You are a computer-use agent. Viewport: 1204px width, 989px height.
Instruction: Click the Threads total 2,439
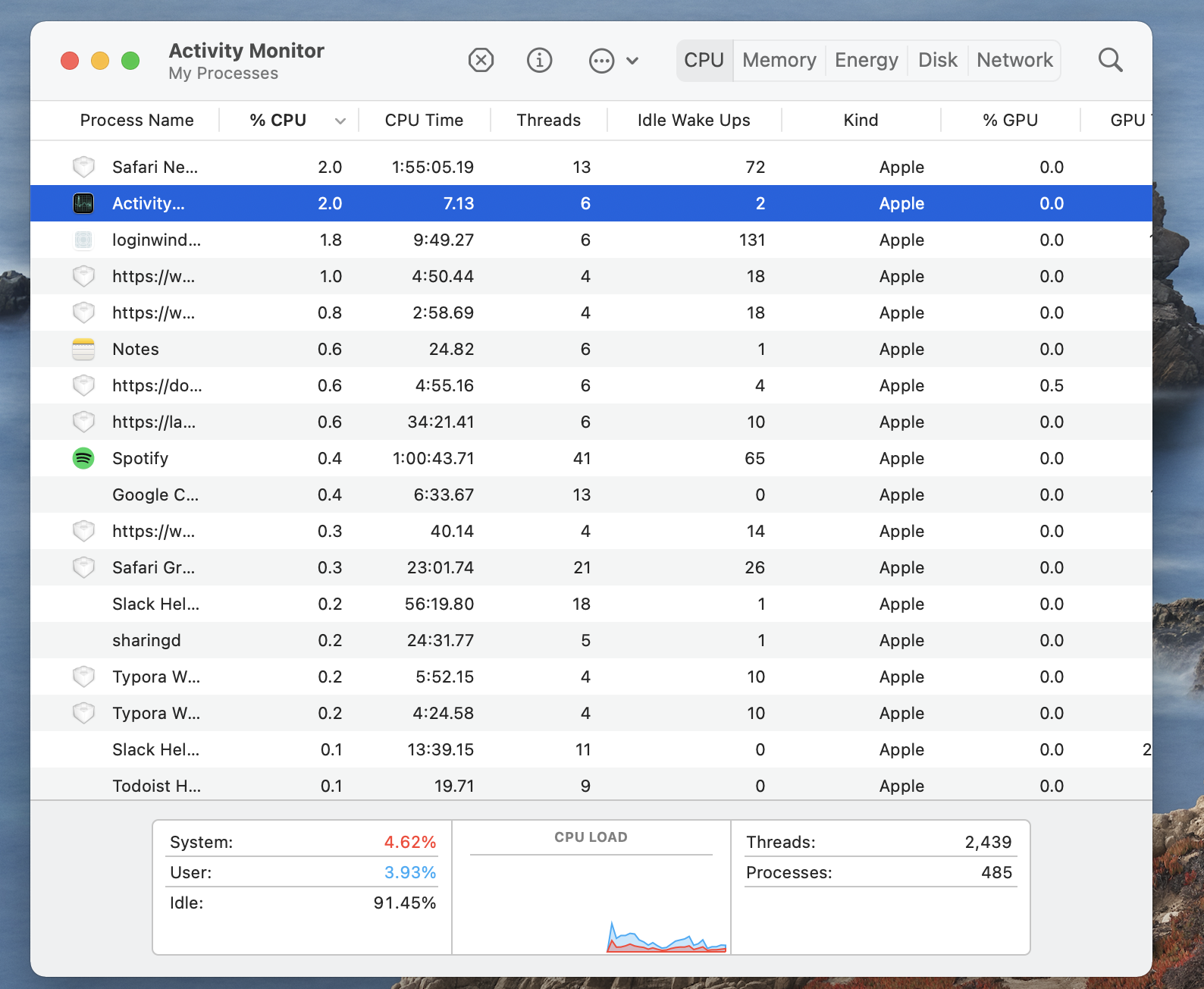coord(988,842)
